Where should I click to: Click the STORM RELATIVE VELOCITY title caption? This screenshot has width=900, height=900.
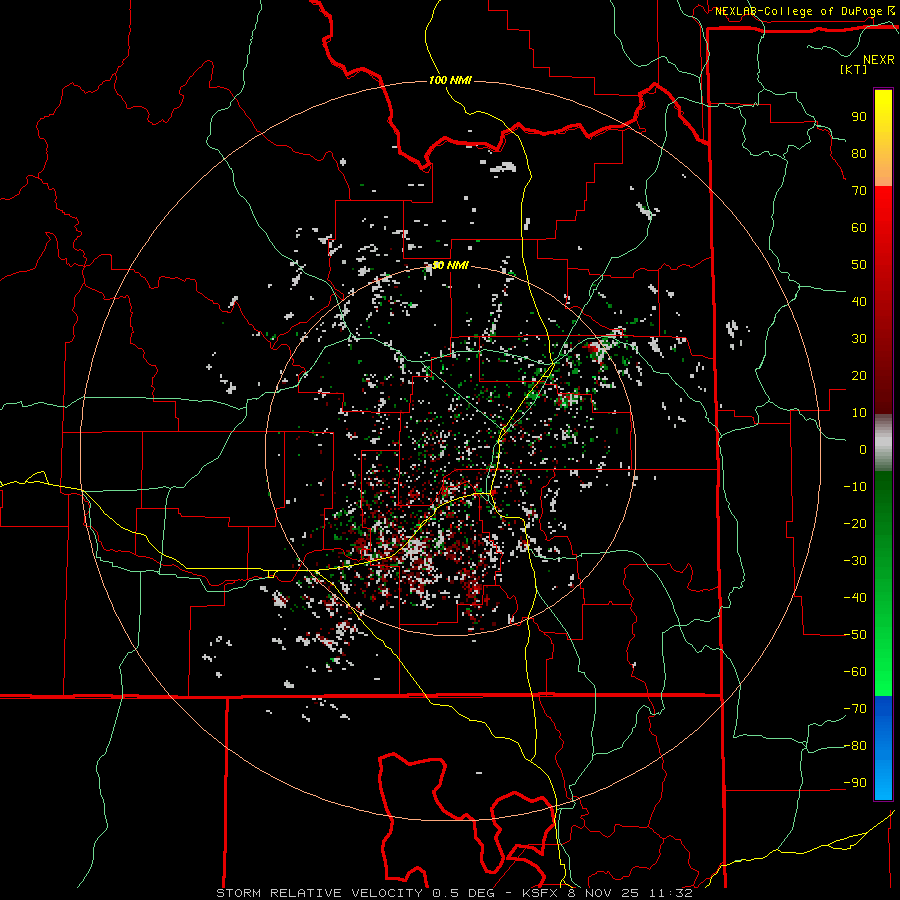(455, 893)
